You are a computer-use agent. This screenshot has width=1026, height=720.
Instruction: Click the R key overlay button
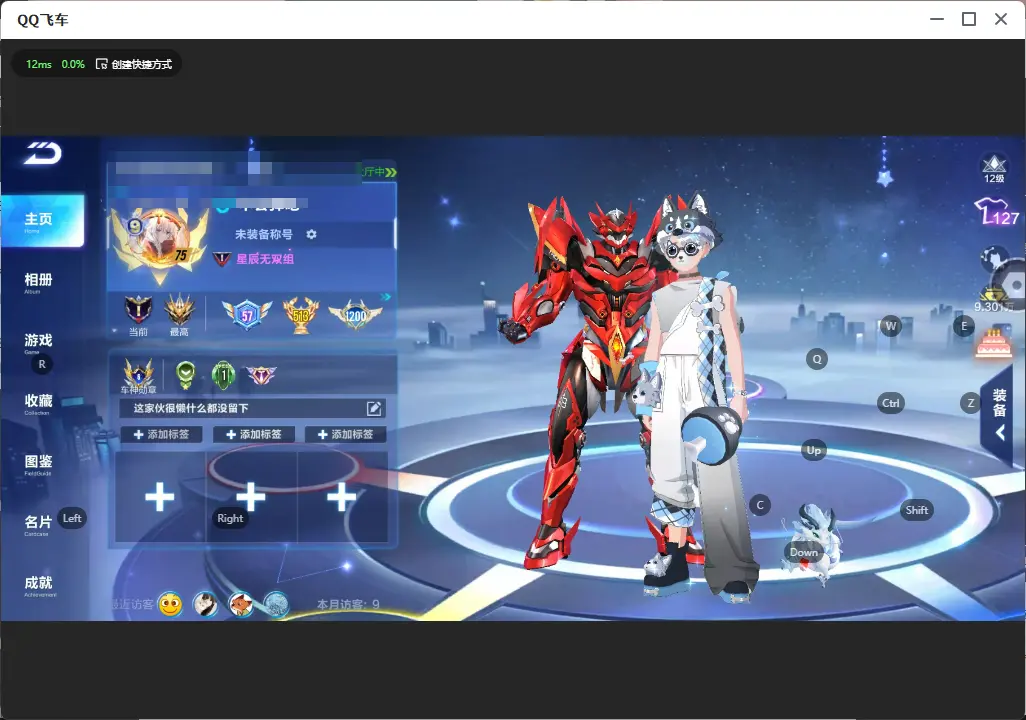(x=42, y=364)
